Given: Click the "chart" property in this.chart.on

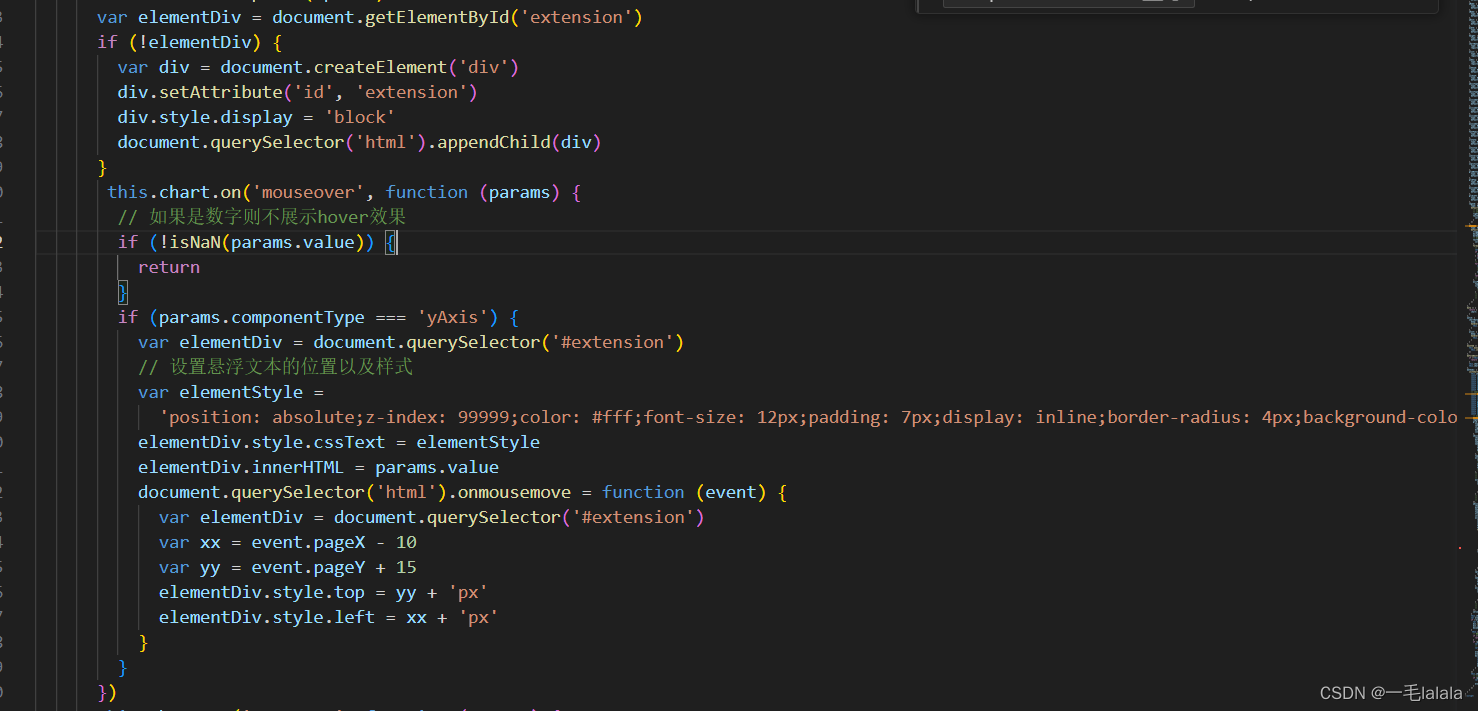Looking at the screenshot, I should pos(185,192).
